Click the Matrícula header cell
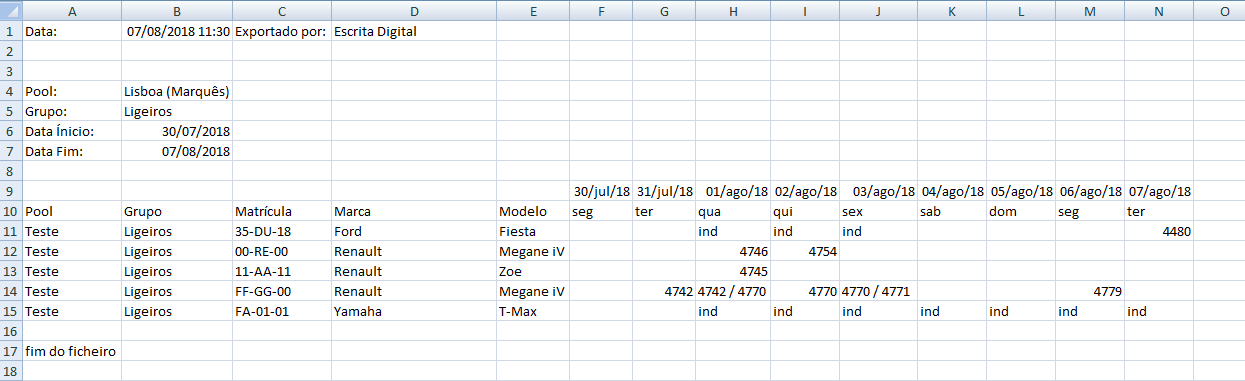The image size is (1245, 381). click(x=281, y=211)
